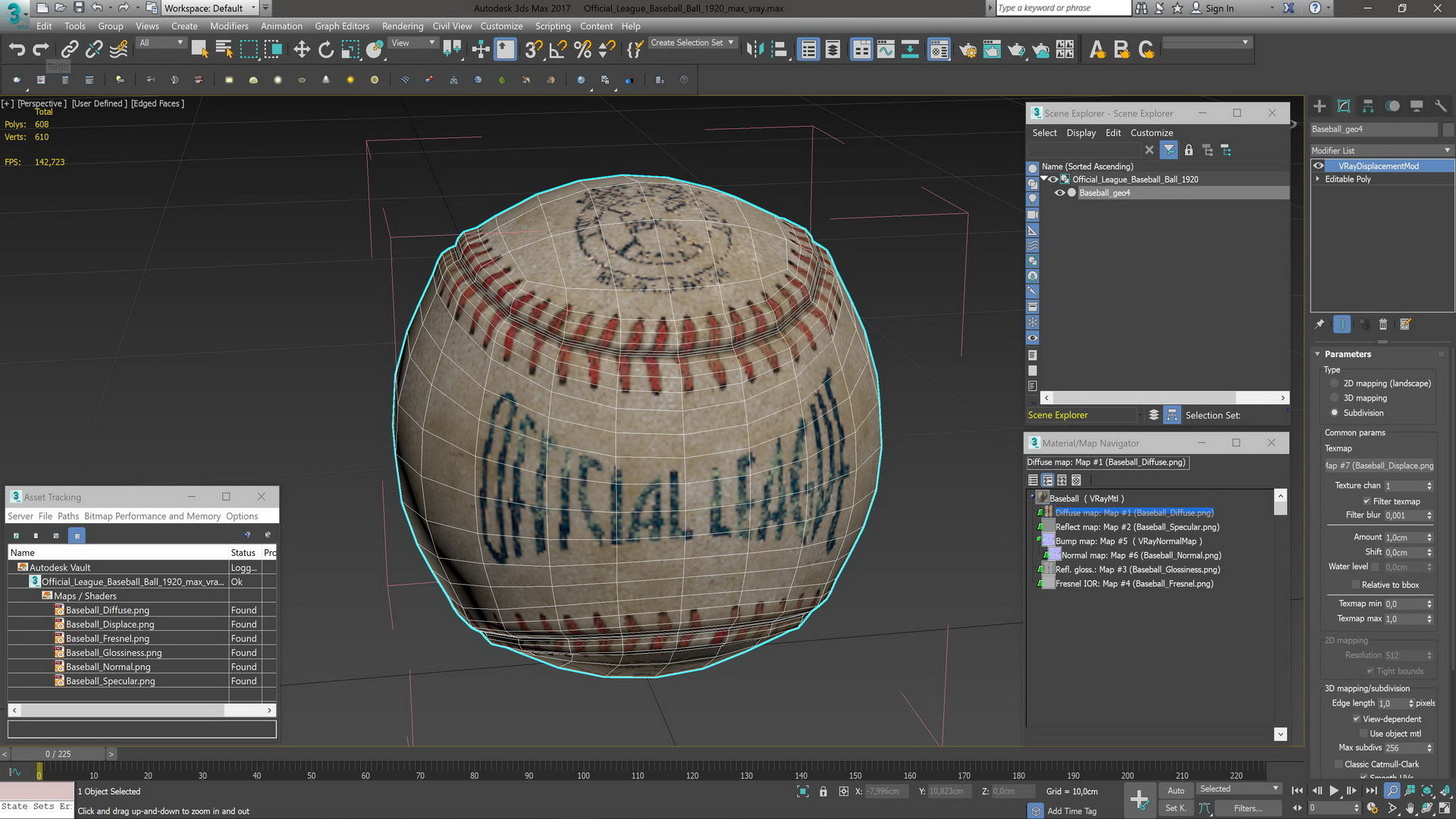Screen dimensions: 1456x819
Task: Click the Asset Tracking horizontal scrollbar
Action: point(142,711)
